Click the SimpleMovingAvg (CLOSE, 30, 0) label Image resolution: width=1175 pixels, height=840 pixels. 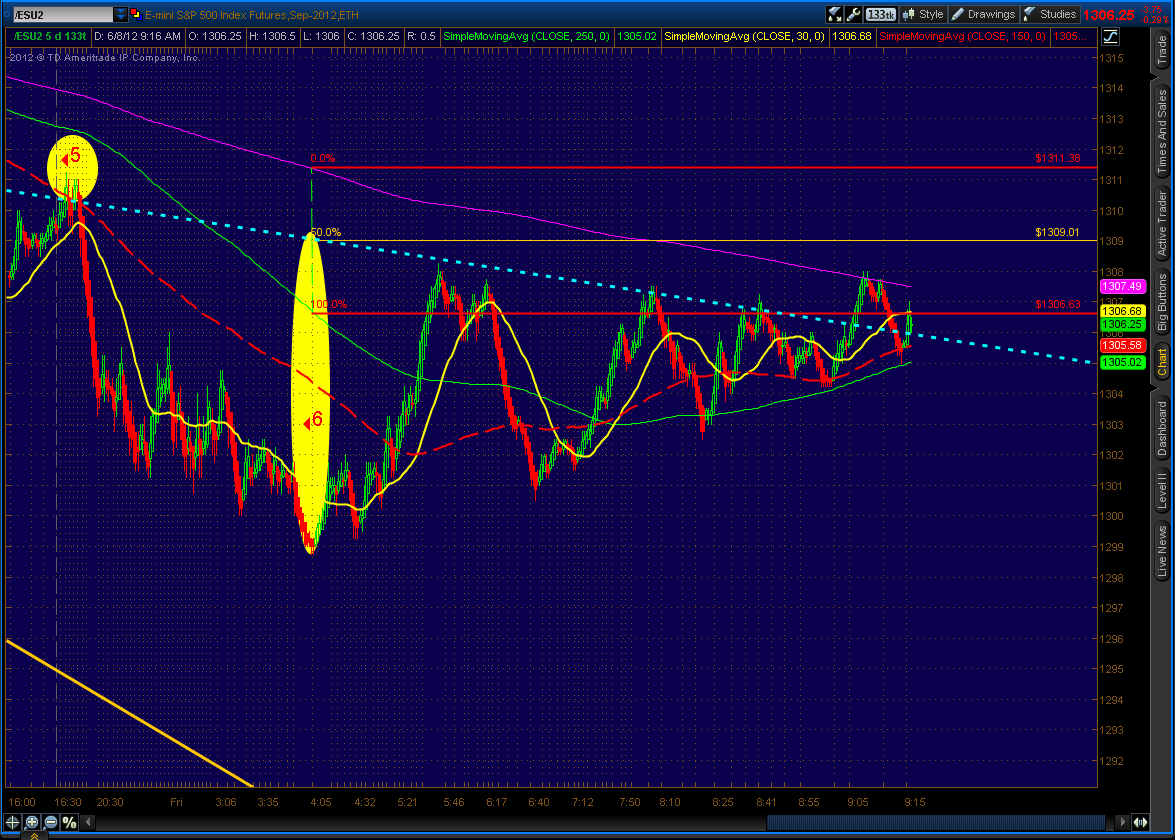point(745,36)
